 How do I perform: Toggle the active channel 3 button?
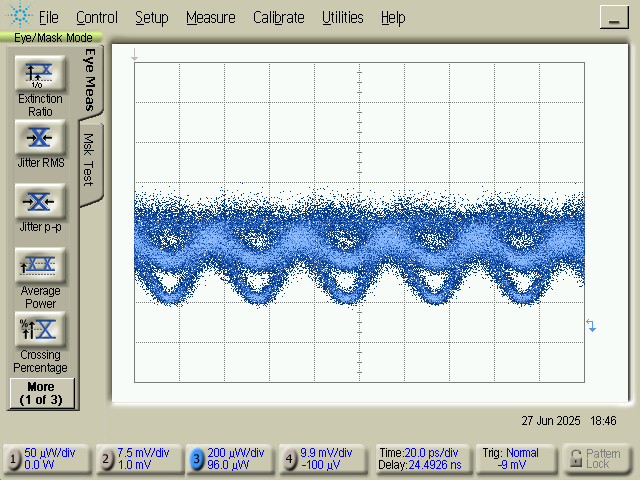[197, 459]
